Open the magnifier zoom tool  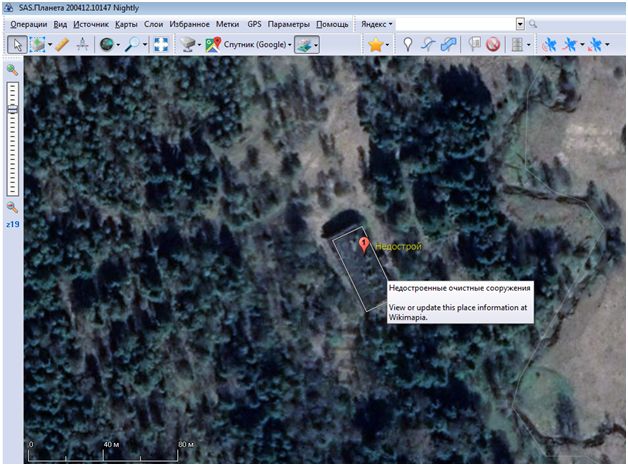(x=132, y=44)
